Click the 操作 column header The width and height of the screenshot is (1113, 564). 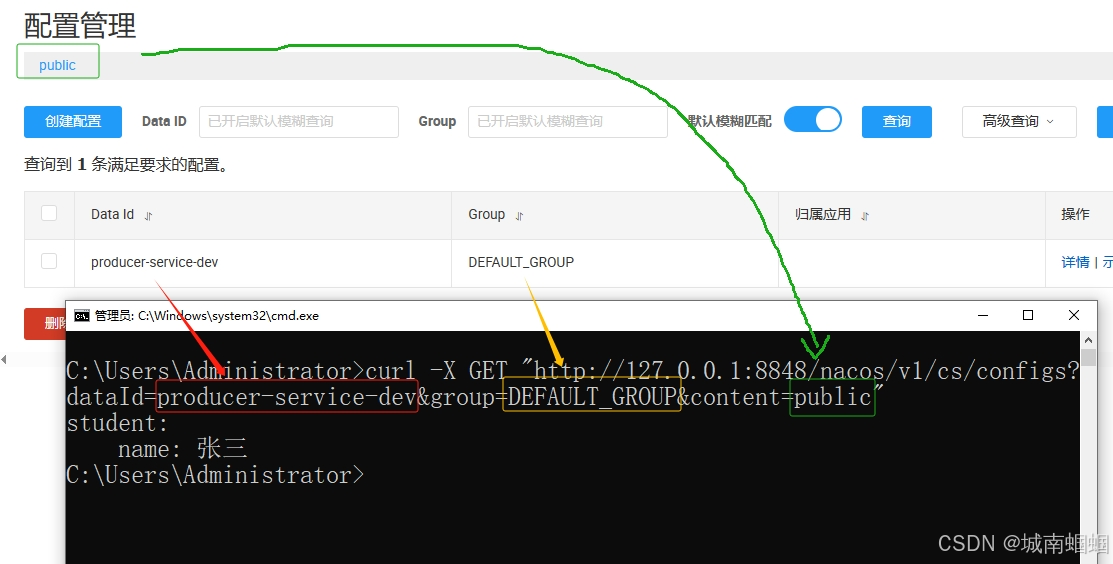point(1075,214)
